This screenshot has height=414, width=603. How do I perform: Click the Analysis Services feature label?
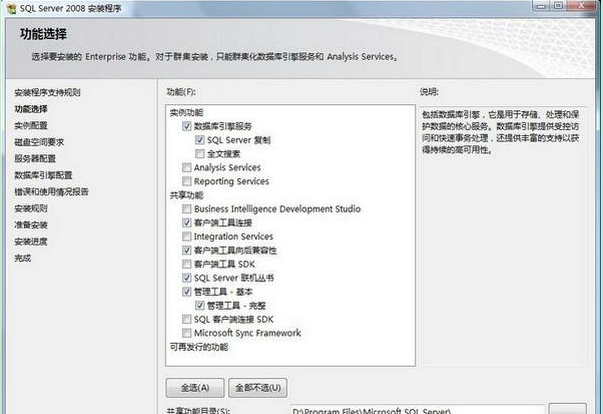click(x=227, y=168)
